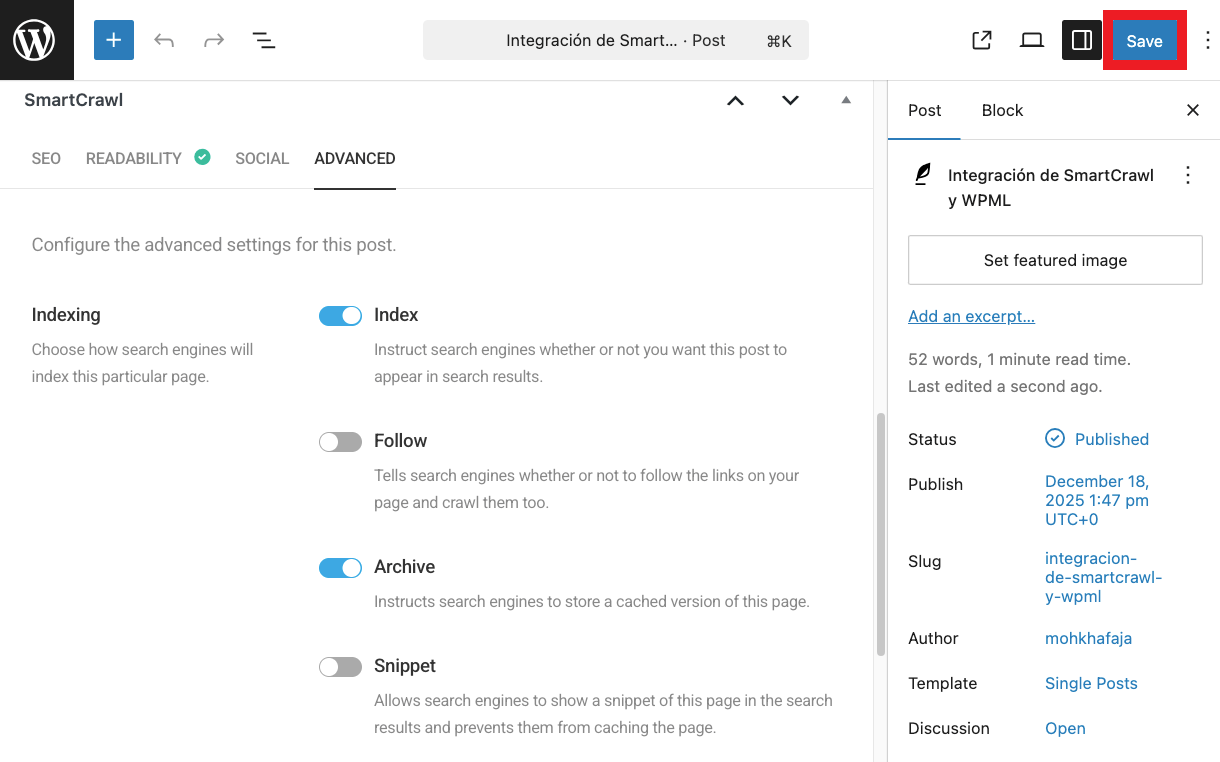
Task: Toggle the settings sidebar icon
Action: click(x=1082, y=40)
